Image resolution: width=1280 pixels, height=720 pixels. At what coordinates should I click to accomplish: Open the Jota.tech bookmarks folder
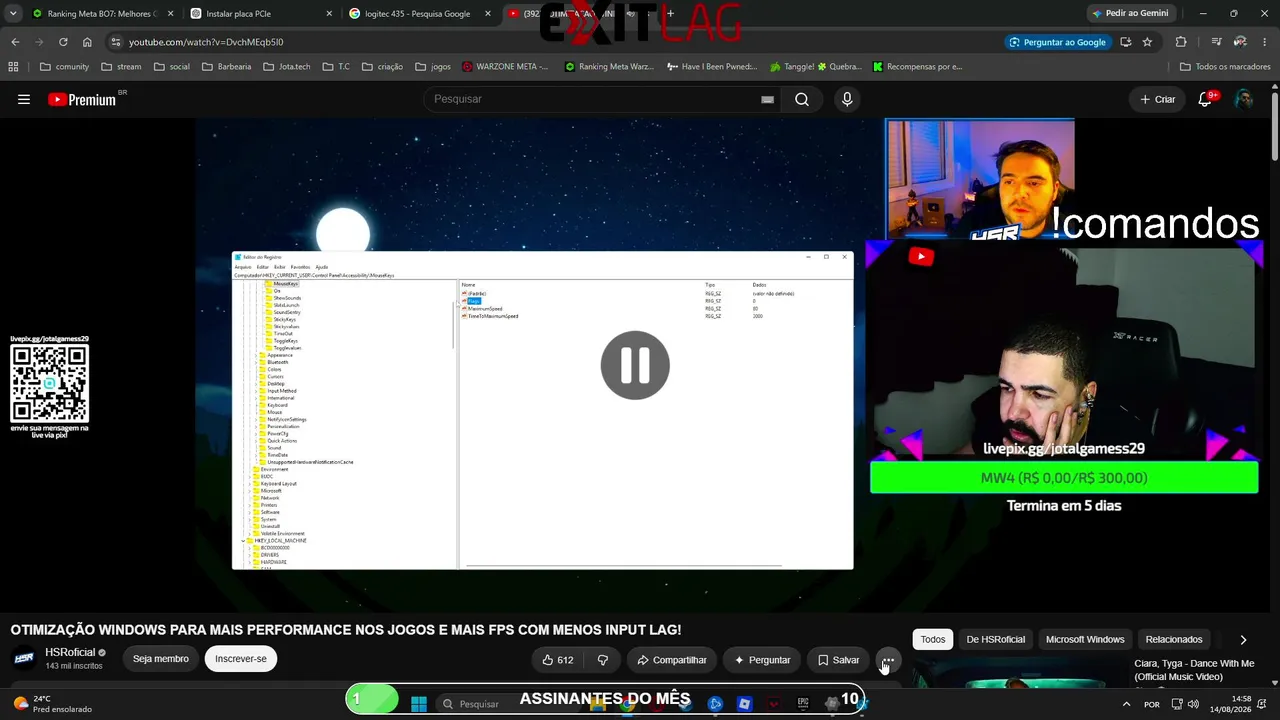(x=287, y=67)
